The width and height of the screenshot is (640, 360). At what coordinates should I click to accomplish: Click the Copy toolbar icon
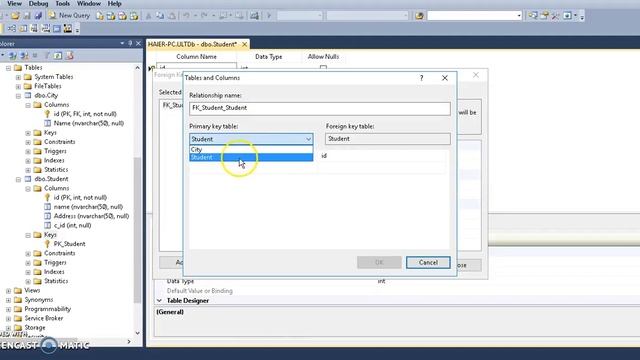pos(160,16)
